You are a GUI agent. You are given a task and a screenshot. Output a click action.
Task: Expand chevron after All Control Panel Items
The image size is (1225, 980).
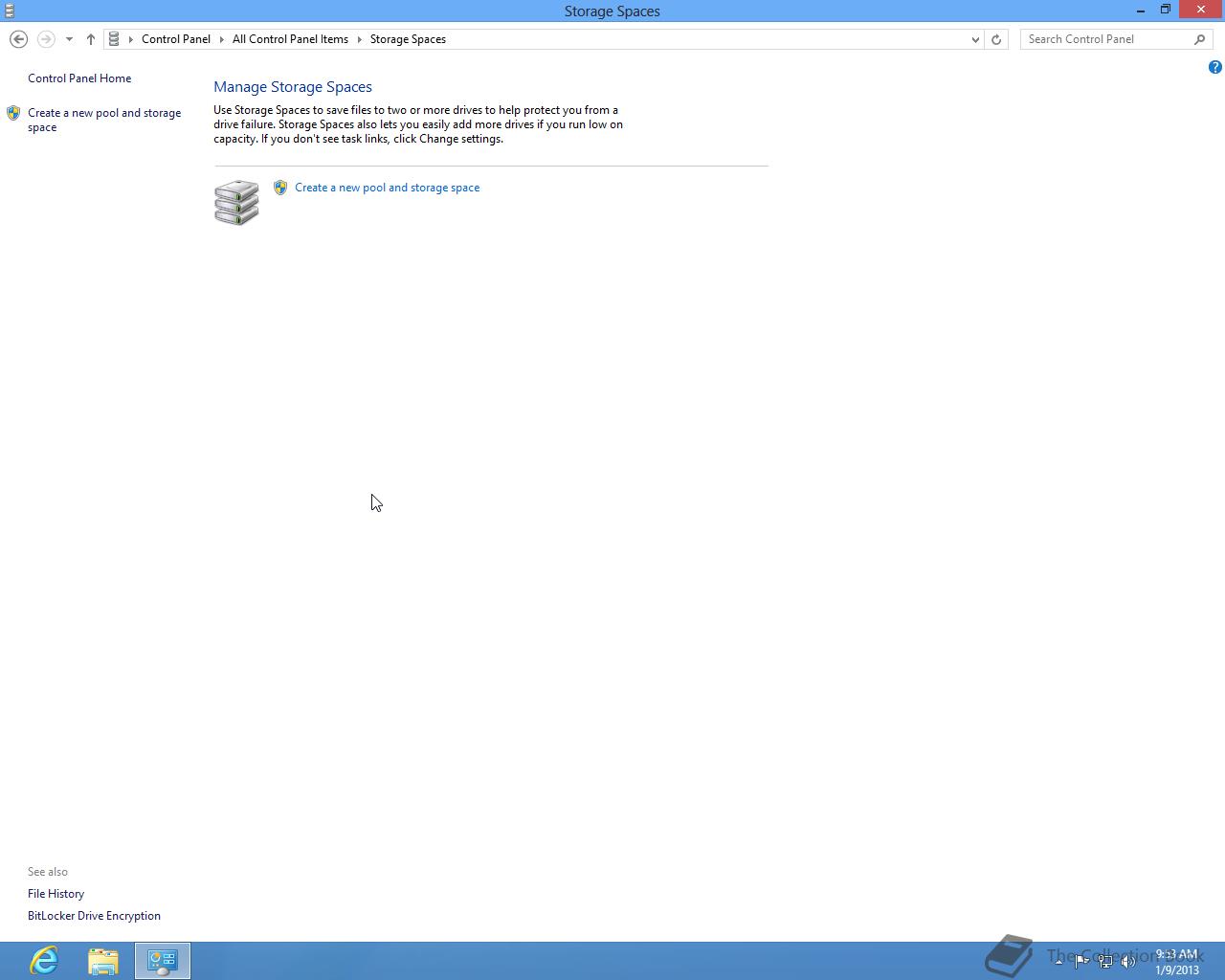(x=360, y=39)
